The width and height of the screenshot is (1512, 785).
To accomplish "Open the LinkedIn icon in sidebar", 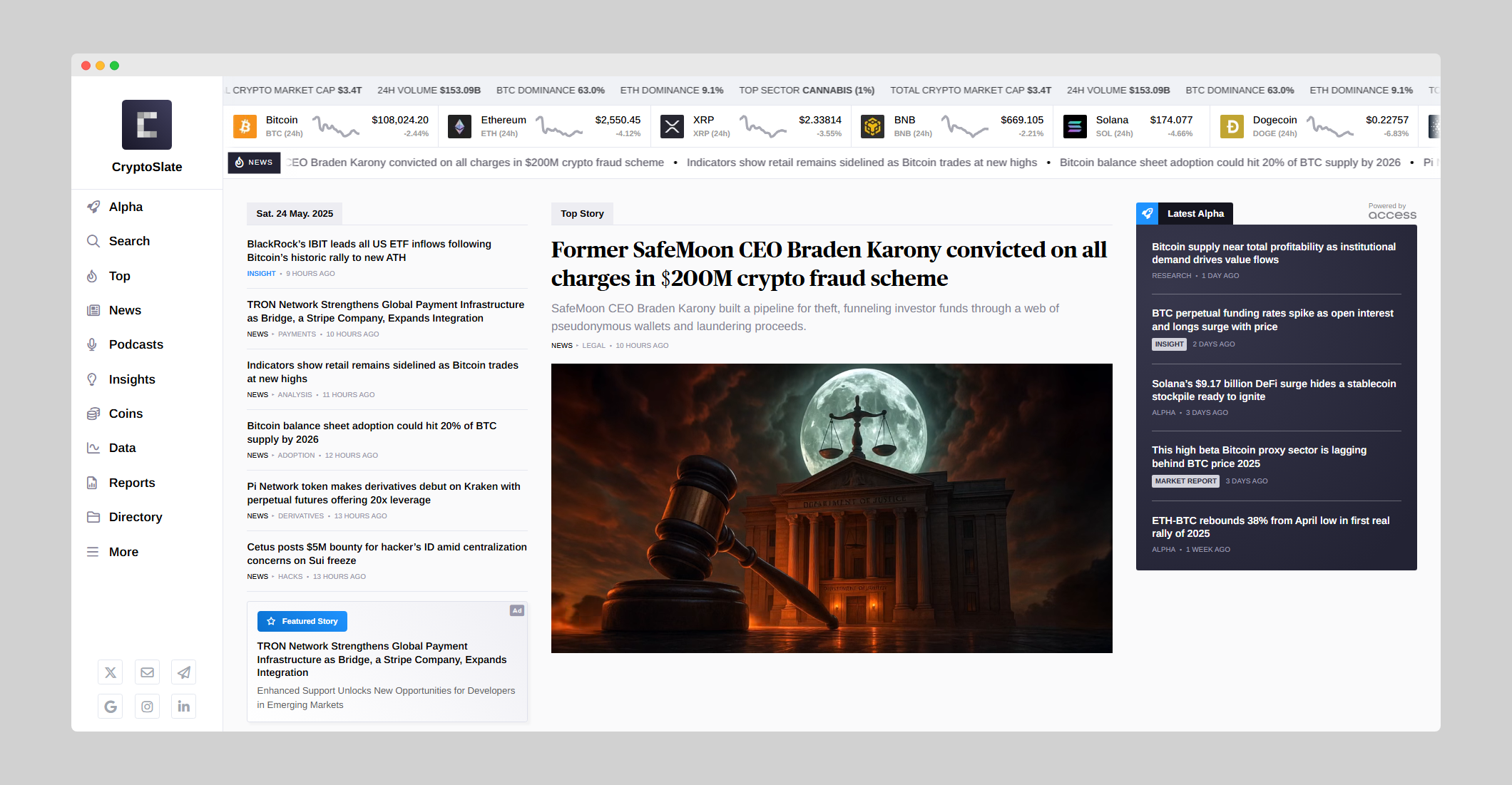I will click(184, 707).
